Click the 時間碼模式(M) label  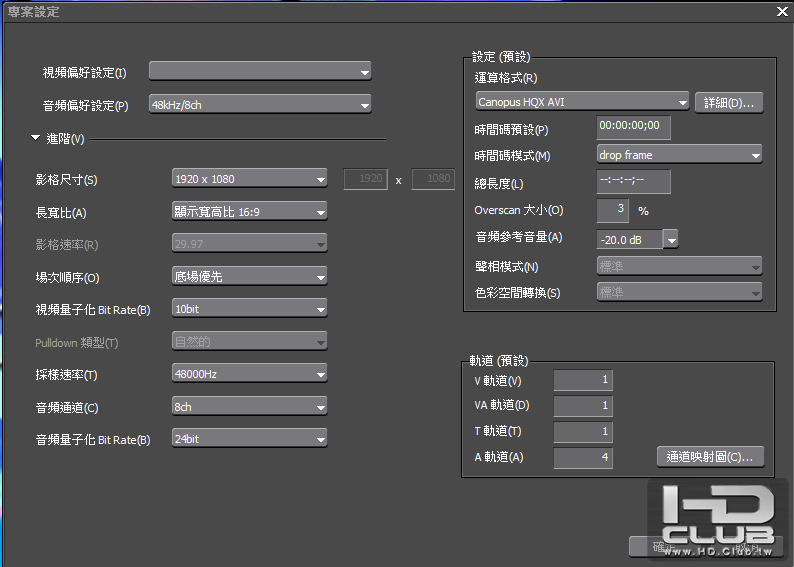click(512, 156)
